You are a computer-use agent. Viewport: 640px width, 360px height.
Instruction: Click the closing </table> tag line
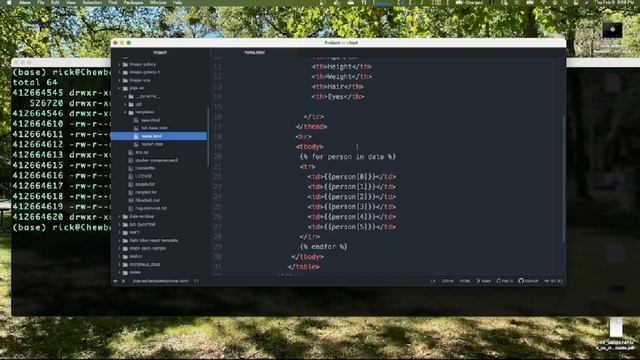[303, 267]
